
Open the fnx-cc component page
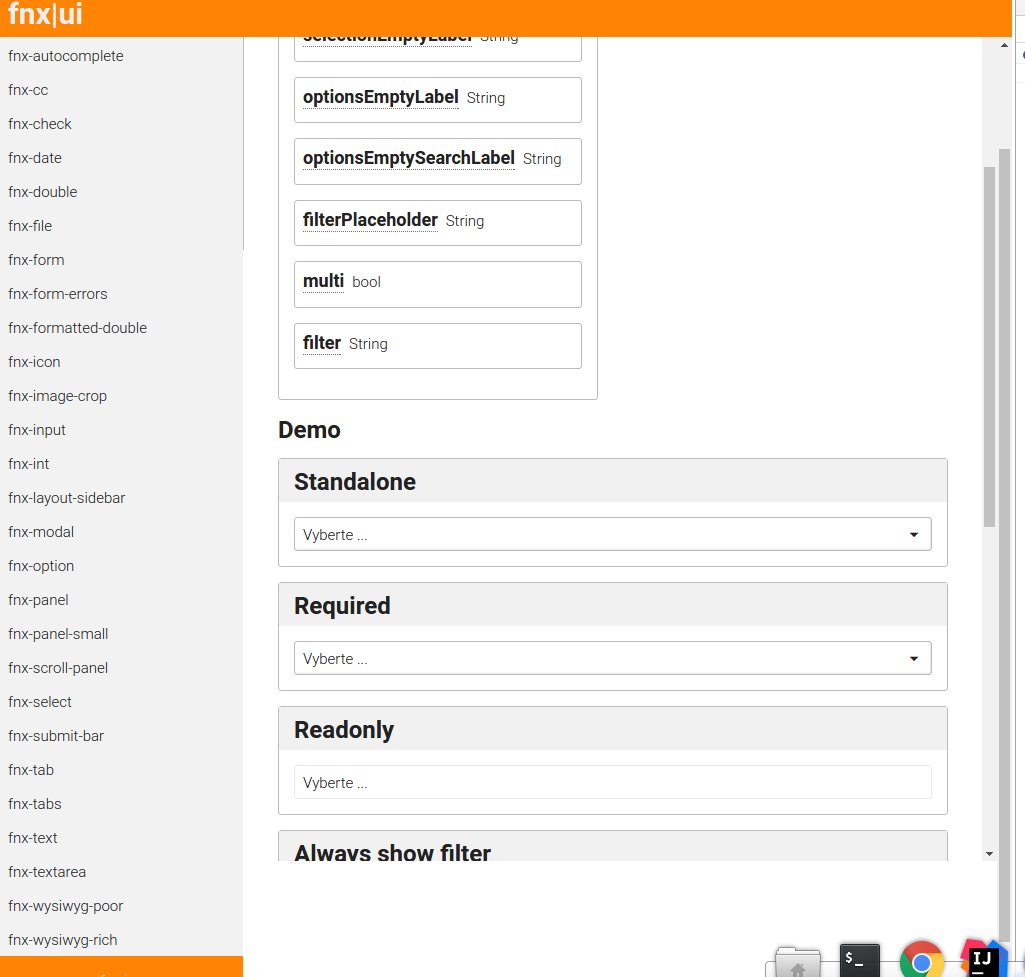(x=28, y=90)
